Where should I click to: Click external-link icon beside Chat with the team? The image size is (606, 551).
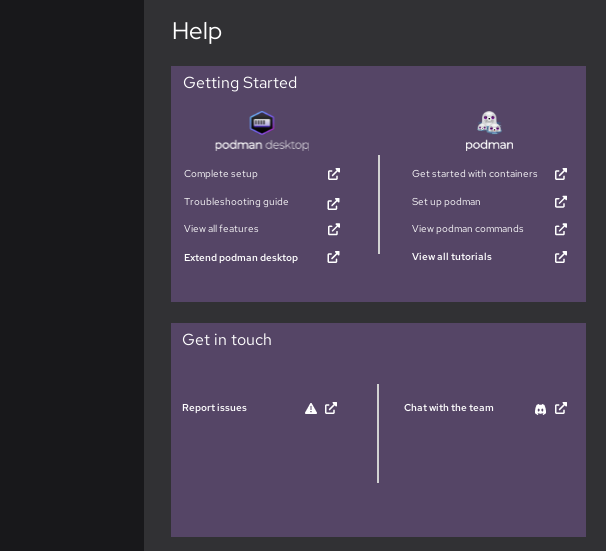[561, 408]
